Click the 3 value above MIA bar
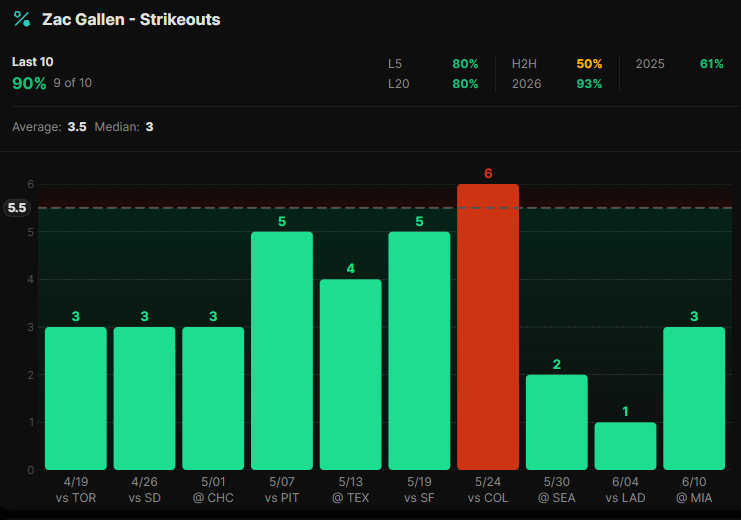Viewport: 741px width, 520px height. tap(694, 316)
